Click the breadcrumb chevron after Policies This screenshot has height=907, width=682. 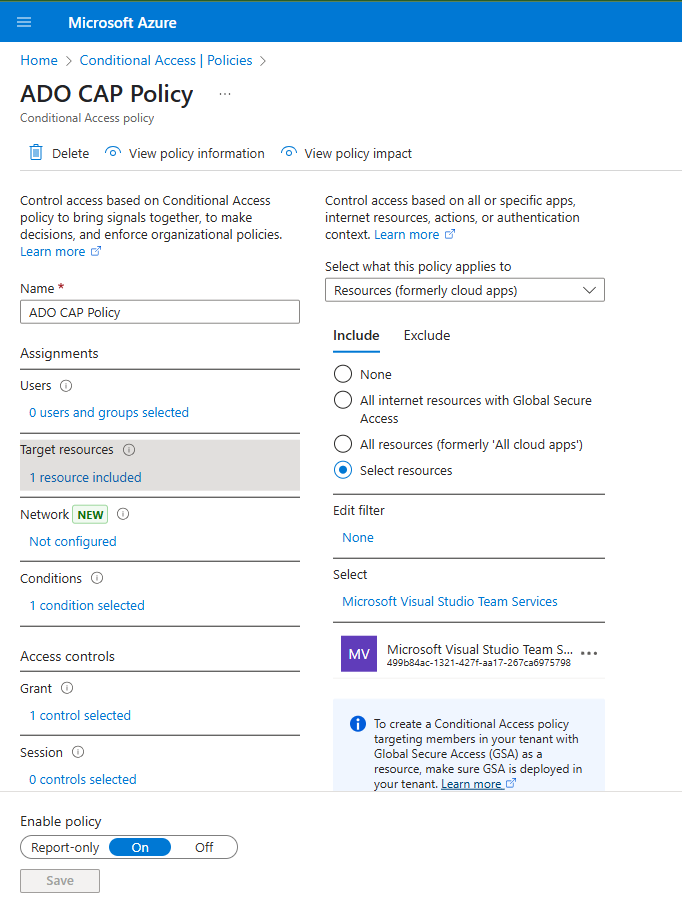pyautogui.click(x=262, y=60)
